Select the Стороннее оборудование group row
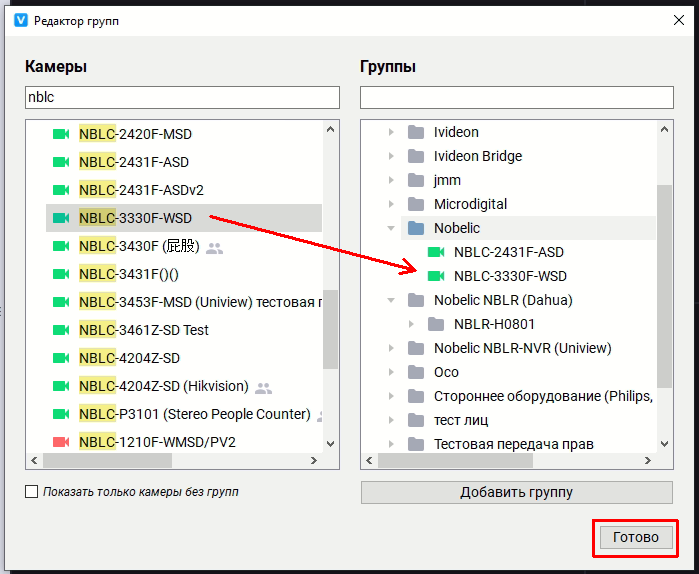This screenshot has height=574, width=699. point(528,396)
